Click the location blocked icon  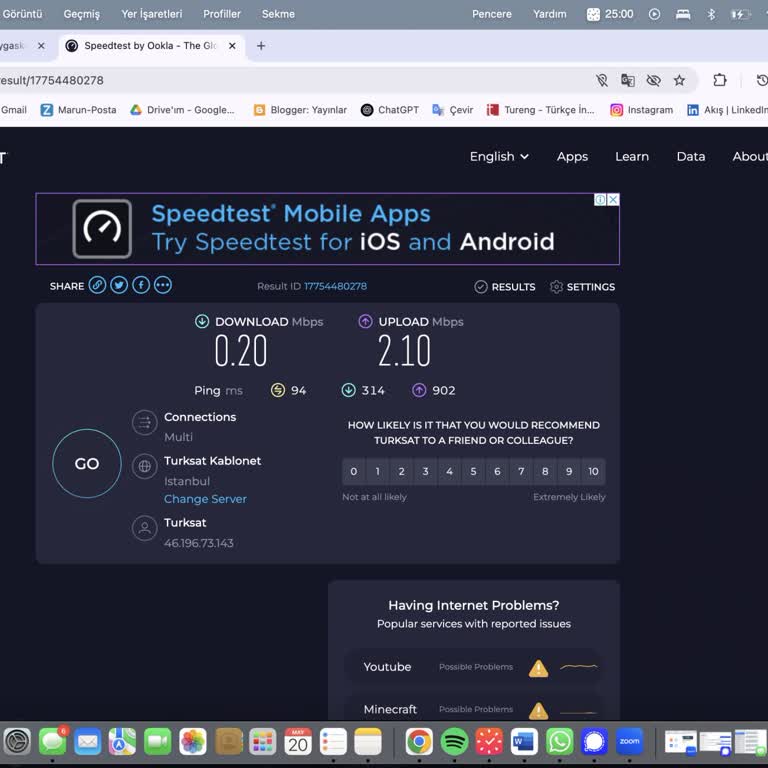tap(602, 80)
